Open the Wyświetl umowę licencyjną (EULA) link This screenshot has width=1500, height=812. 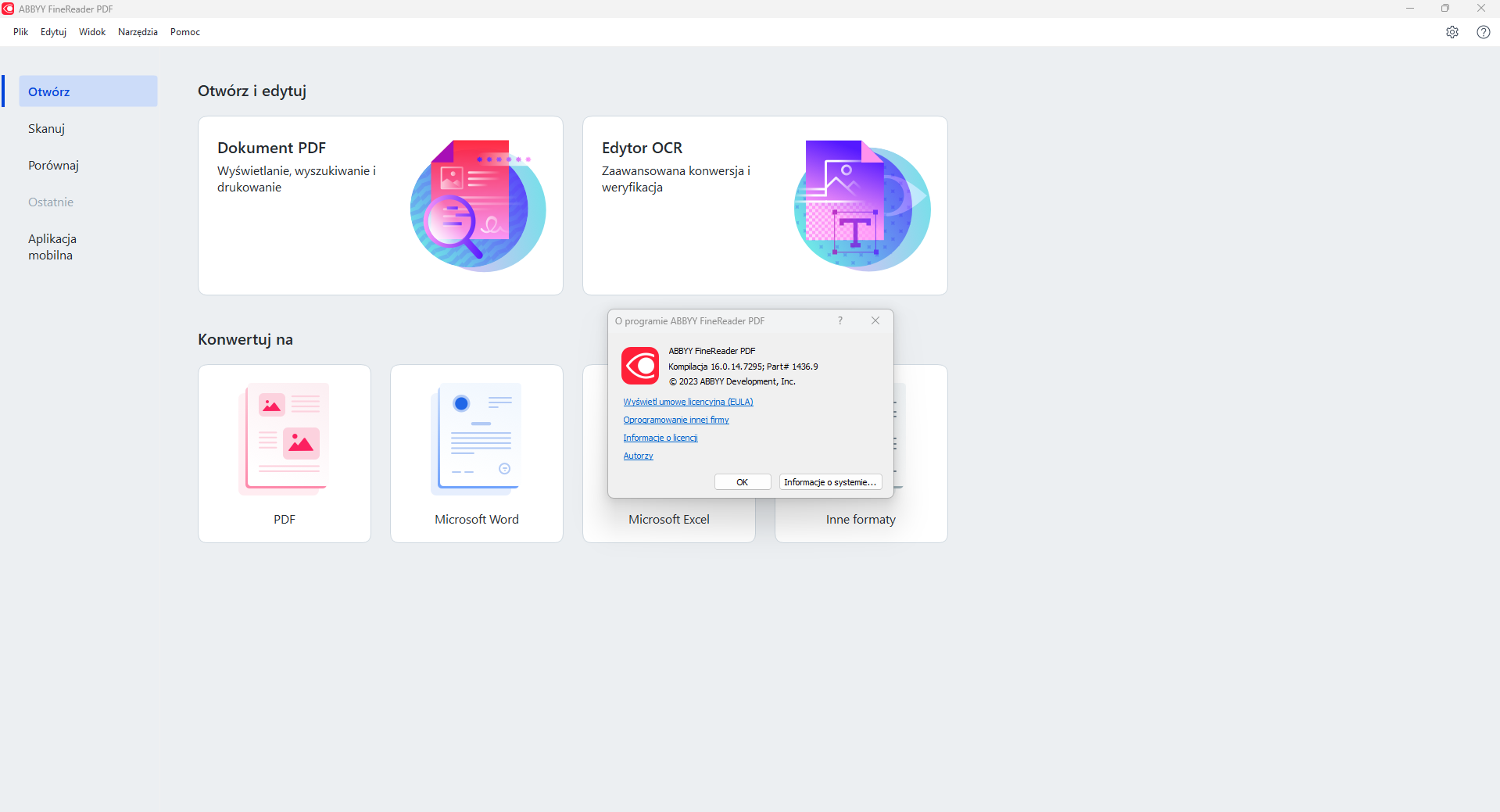click(688, 402)
